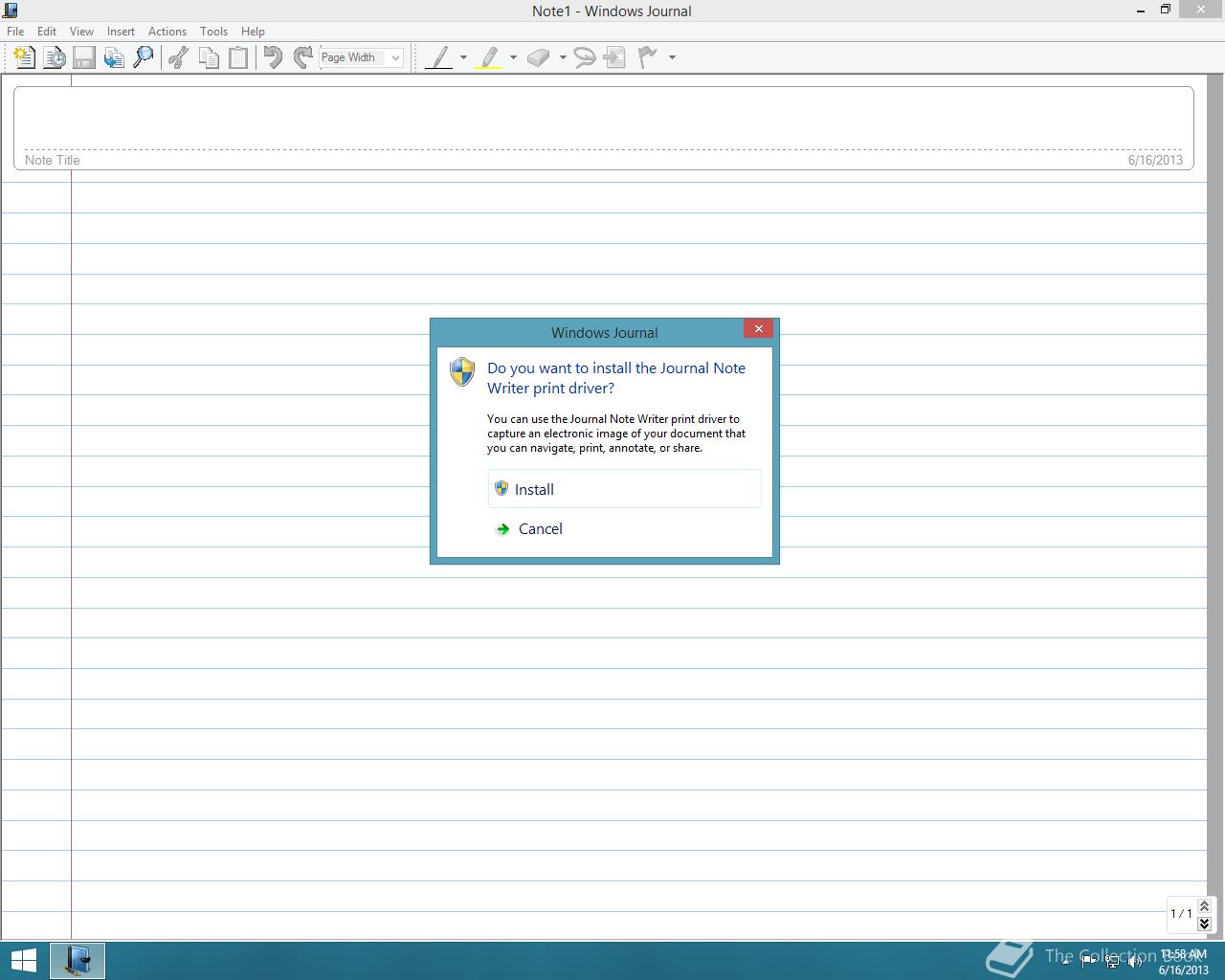Click the 6/16/2013 note date text
1225x980 pixels.
[x=1155, y=160]
